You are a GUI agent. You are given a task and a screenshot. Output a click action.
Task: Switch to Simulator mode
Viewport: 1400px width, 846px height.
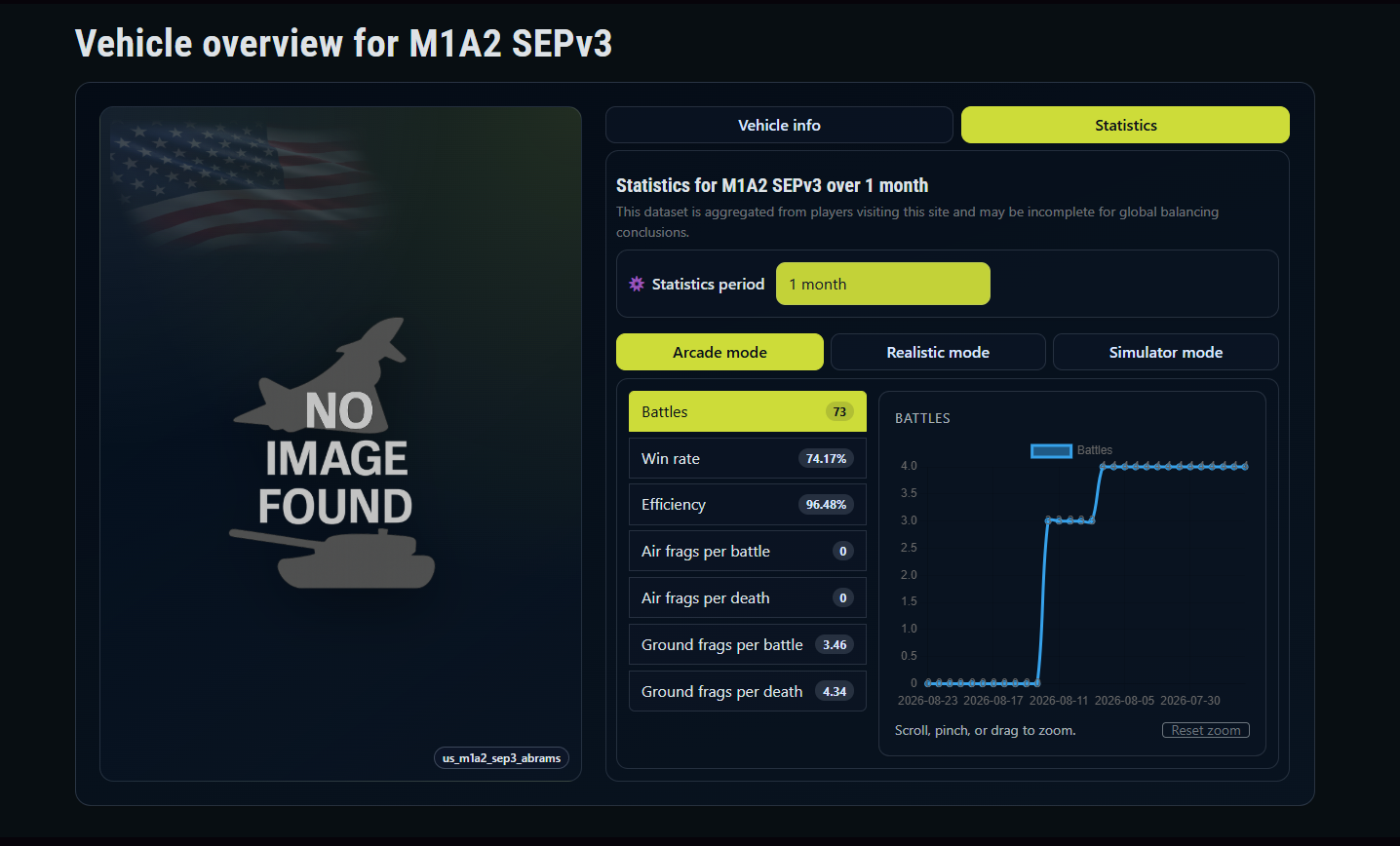[1166, 352]
